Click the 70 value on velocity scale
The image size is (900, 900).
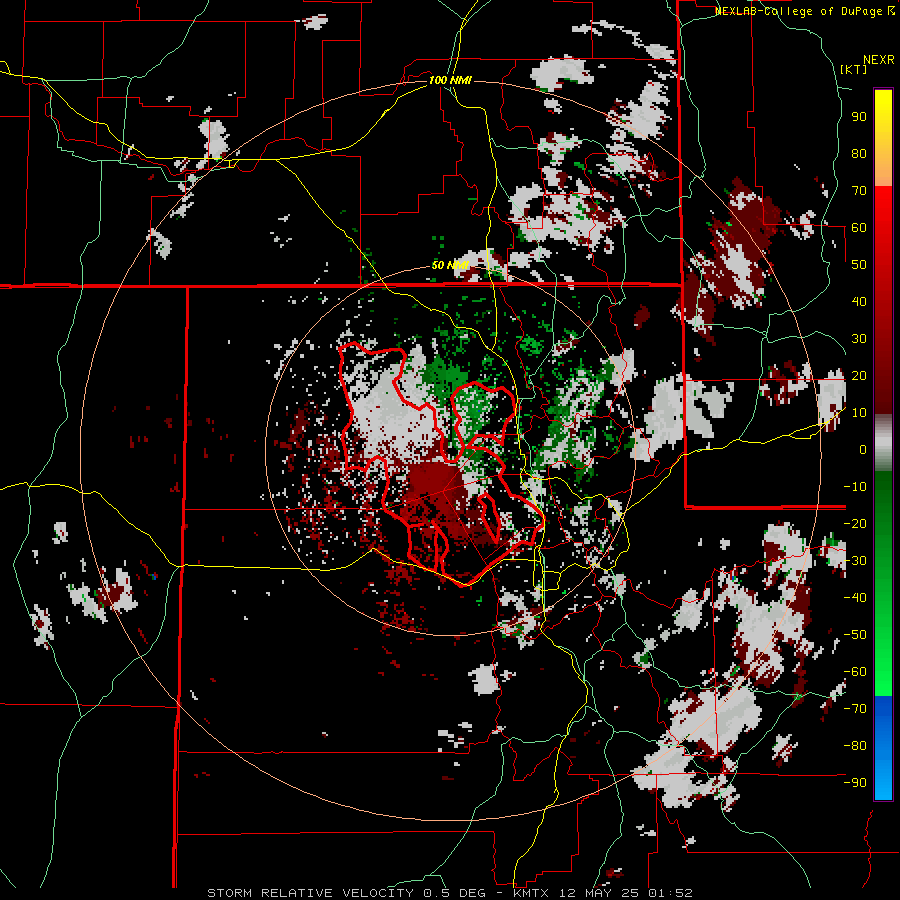tap(859, 191)
